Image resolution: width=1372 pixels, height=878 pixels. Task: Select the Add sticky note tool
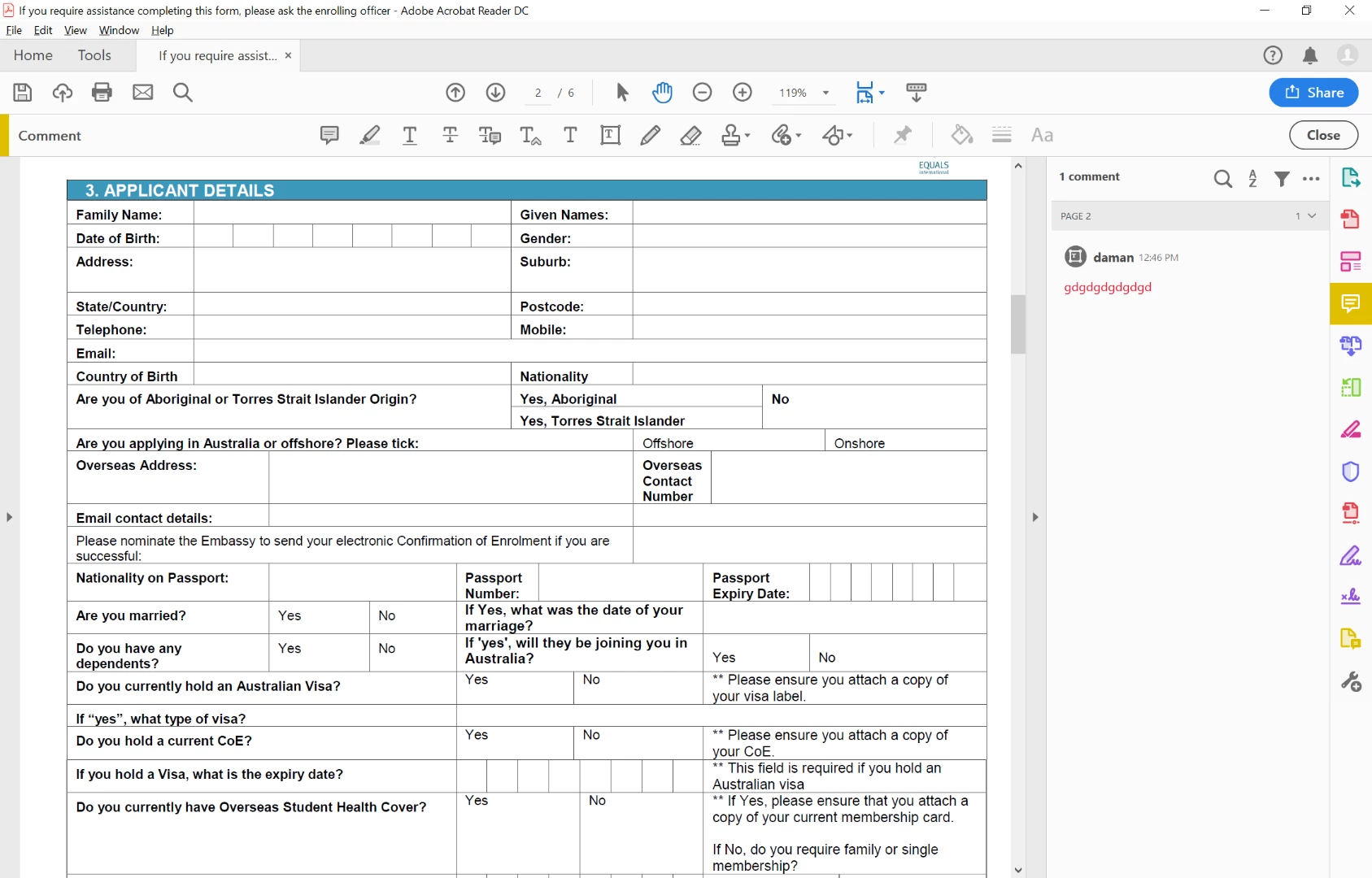[x=329, y=135]
